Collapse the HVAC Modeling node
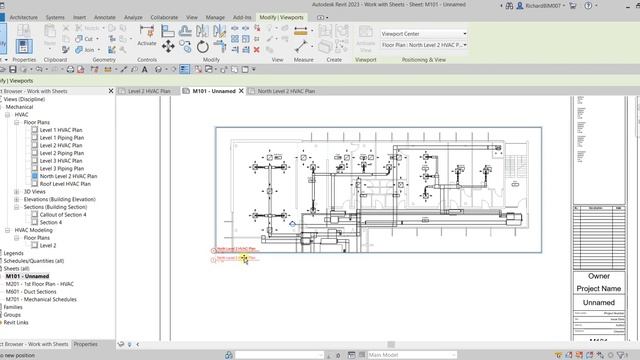The image size is (640, 360). point(7,230)
